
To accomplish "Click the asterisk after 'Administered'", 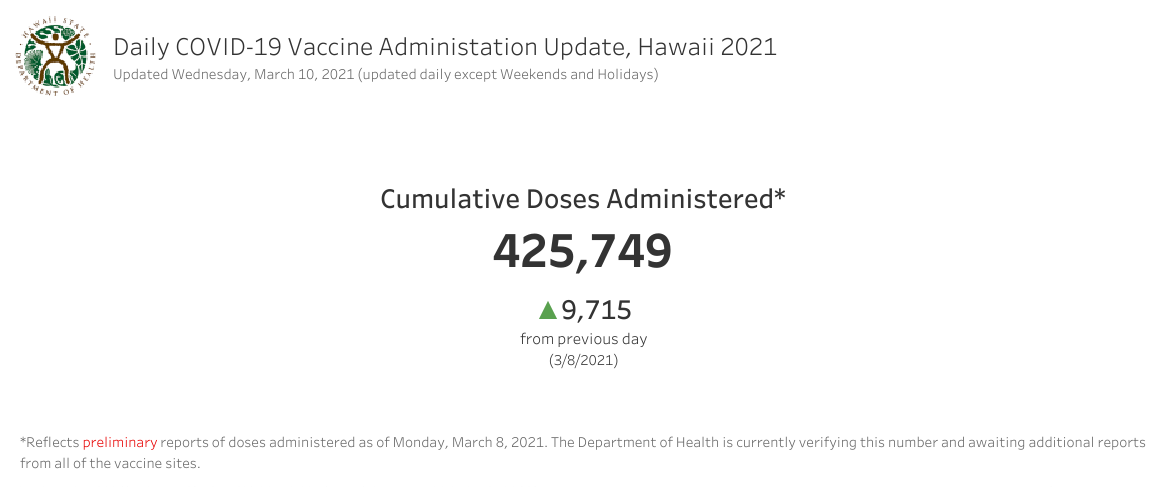I will click(x=780, y=195).
